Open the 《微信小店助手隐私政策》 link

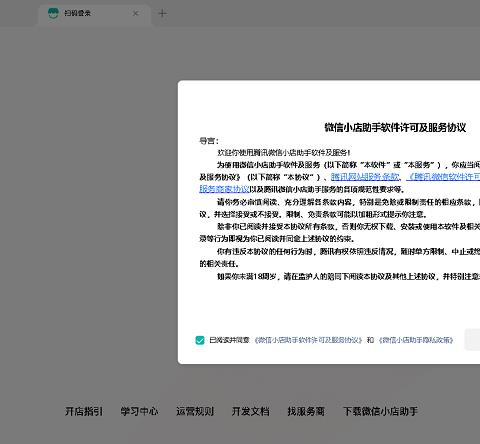pyautogui.click(x=416, y=340)
